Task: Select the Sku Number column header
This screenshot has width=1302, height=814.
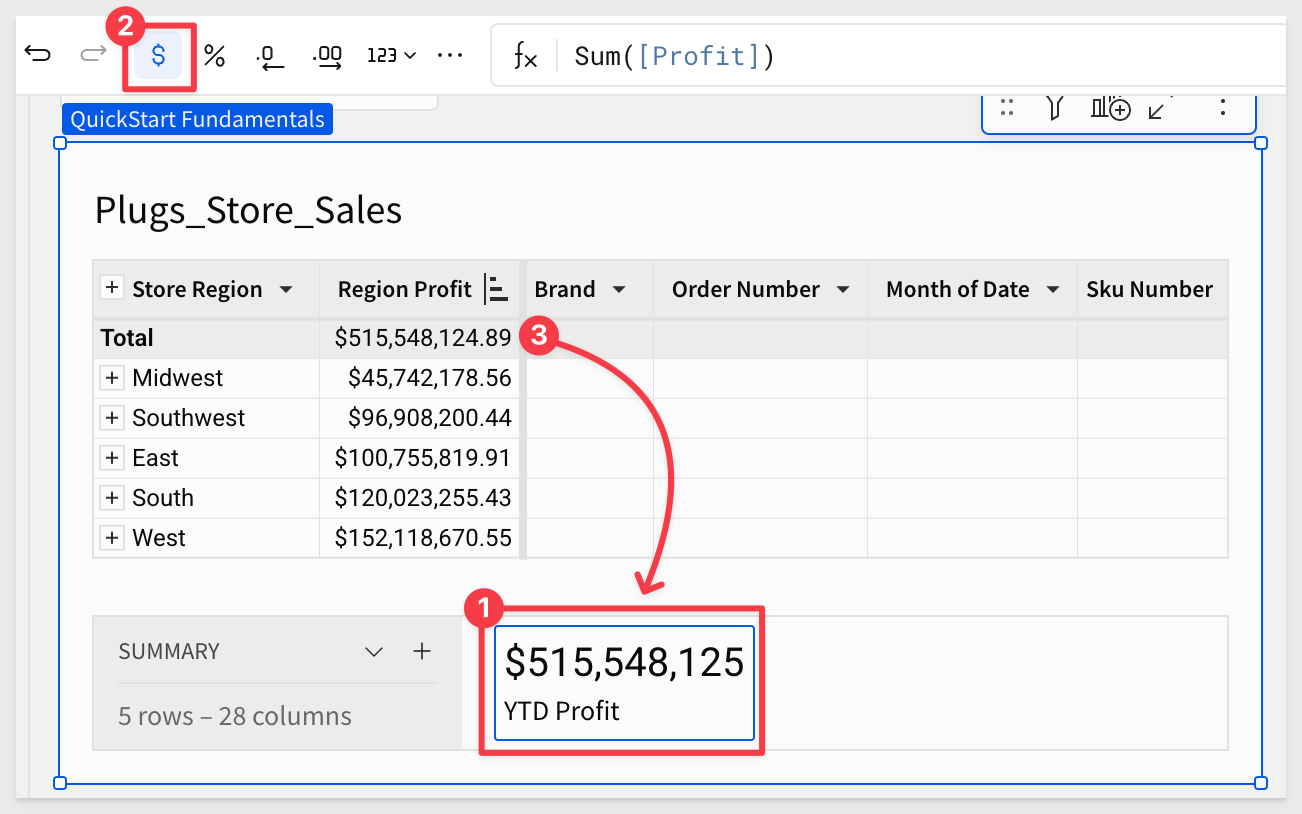Action: click(x=1149, y=290)
